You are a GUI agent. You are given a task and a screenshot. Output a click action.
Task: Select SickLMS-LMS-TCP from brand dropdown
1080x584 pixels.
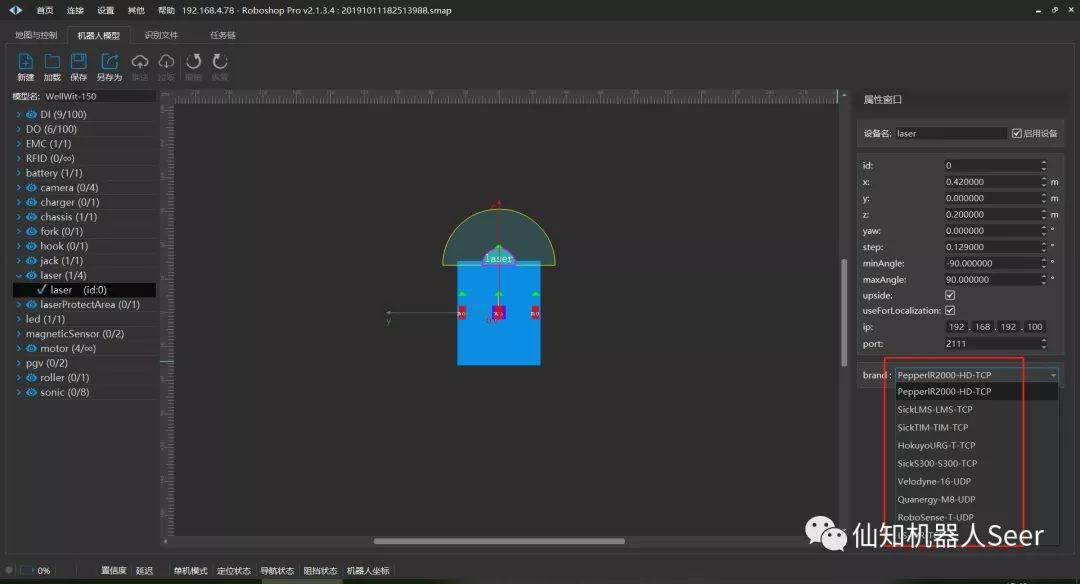pyautogui.click(x=935, y=410)
